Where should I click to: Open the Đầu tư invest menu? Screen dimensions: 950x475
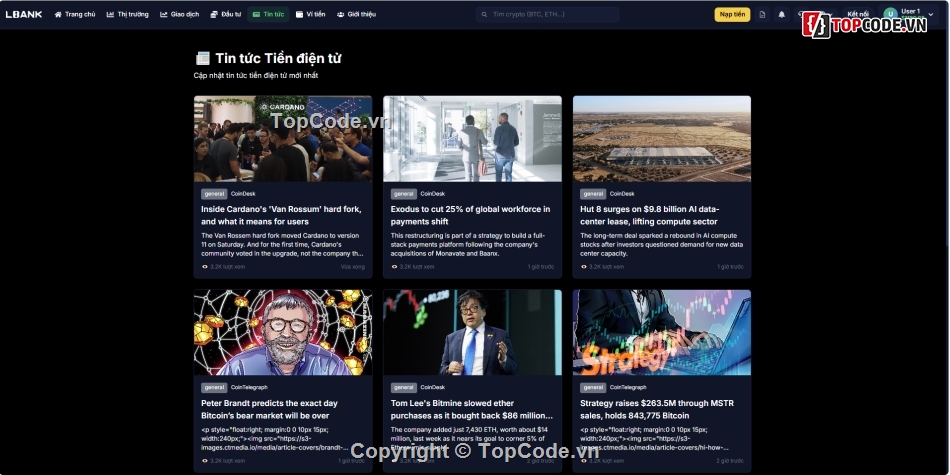tap(226, 14)
